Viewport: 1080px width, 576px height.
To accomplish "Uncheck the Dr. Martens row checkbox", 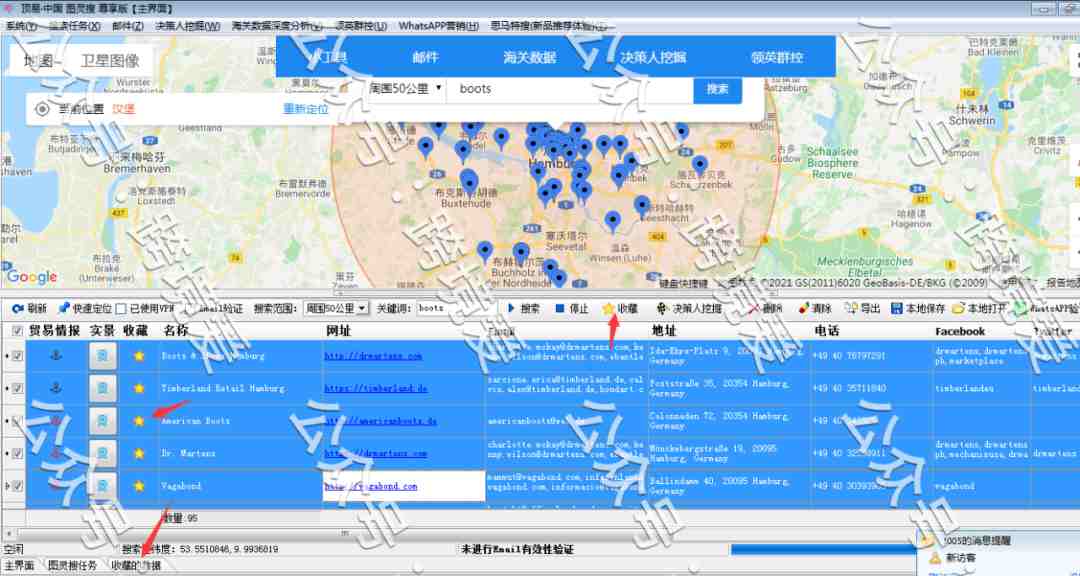I will [18, 453].
